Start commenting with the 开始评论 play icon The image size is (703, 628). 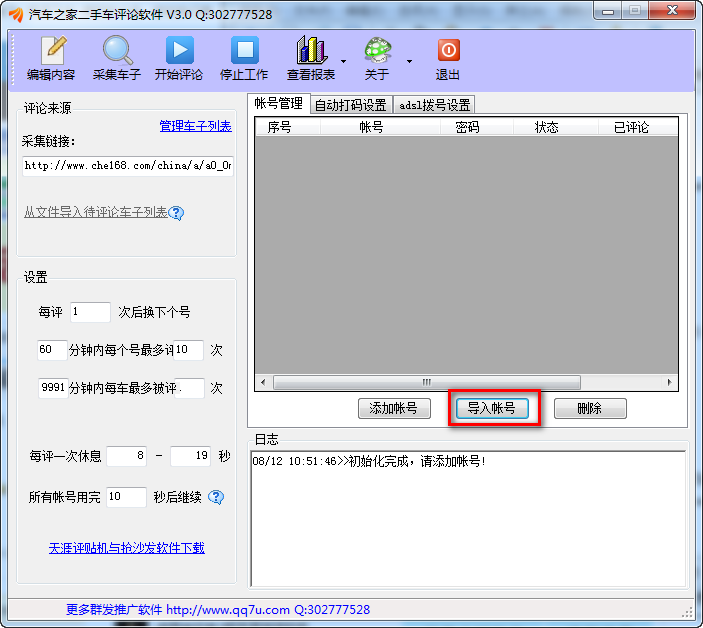[180, 50]
